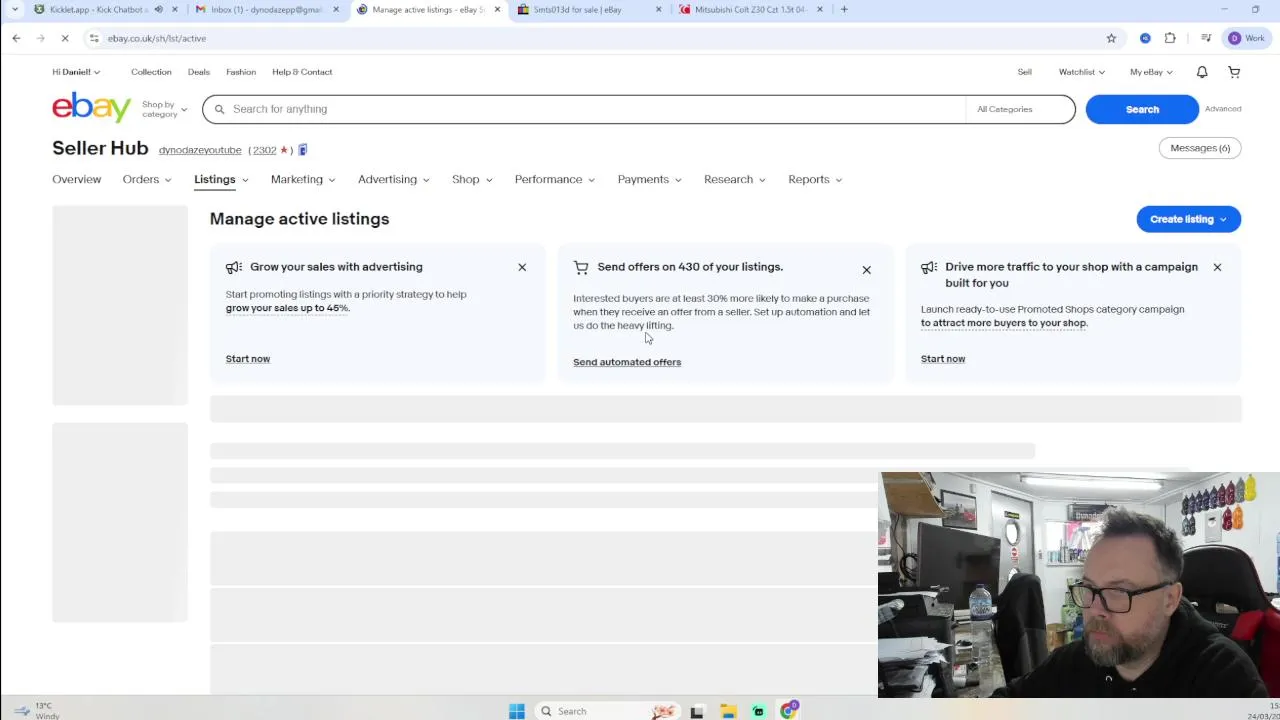Open the Create listing dropdown button
This screenshot has width=1280, height=720.
pyautogui.click(x=1188, y=219)
